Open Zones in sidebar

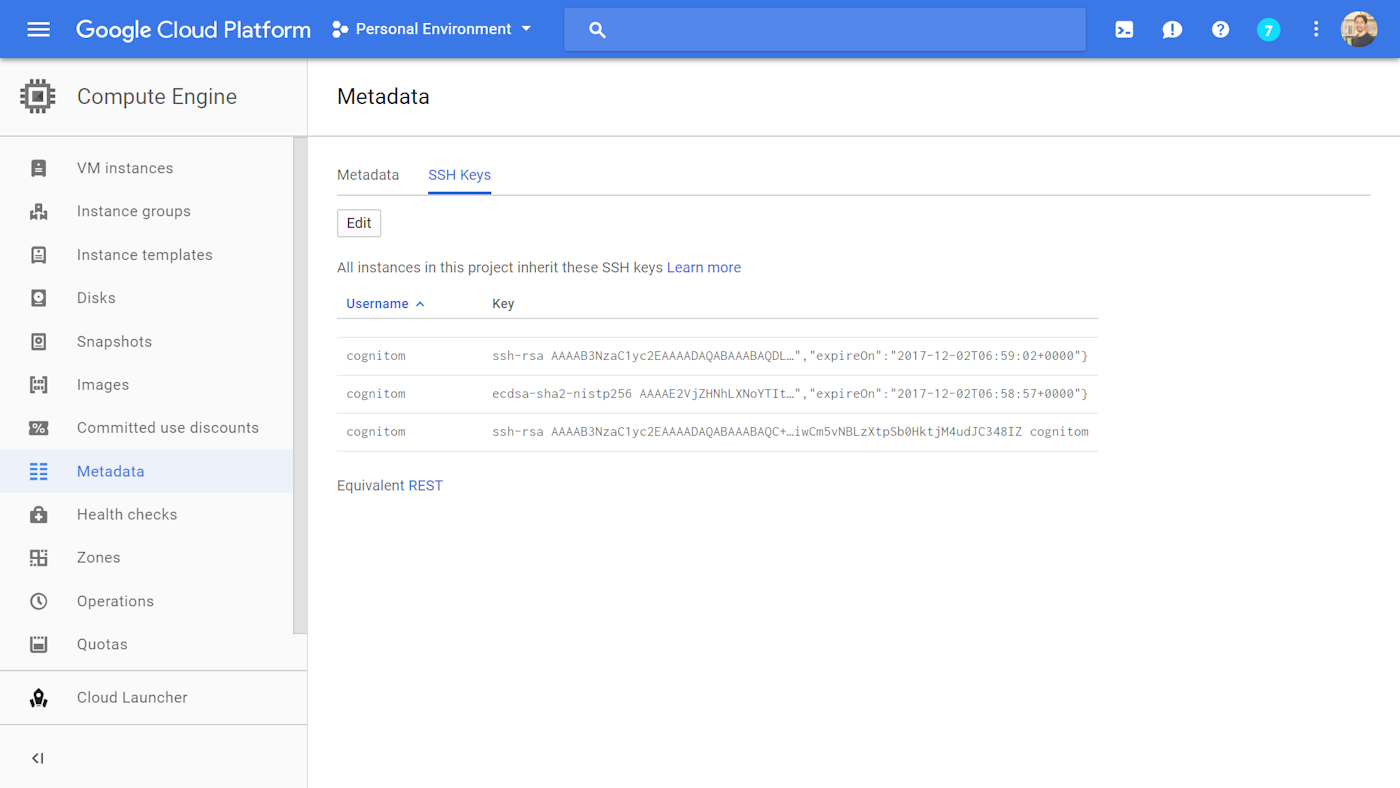click(146, 558)
